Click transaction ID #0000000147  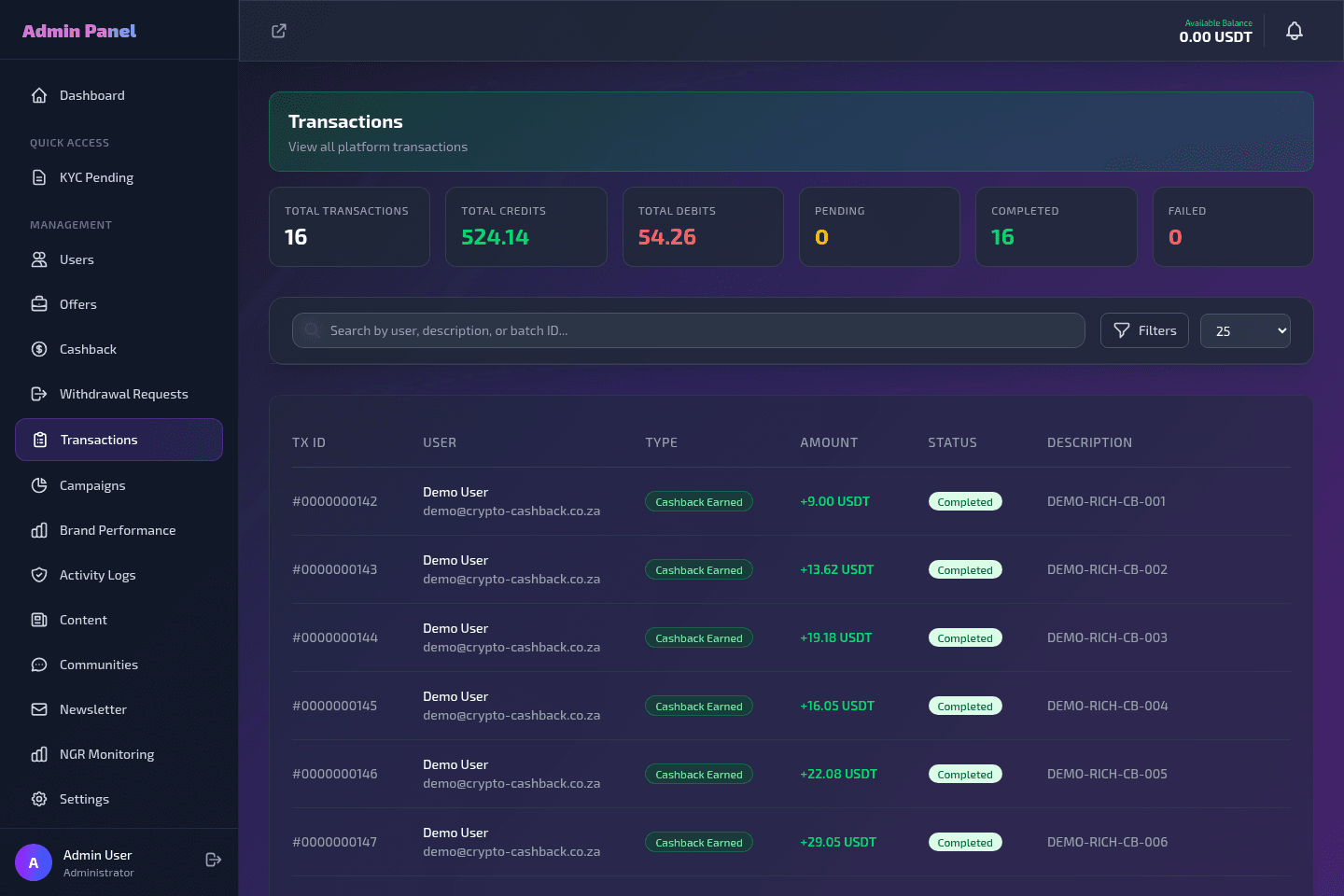335,842
